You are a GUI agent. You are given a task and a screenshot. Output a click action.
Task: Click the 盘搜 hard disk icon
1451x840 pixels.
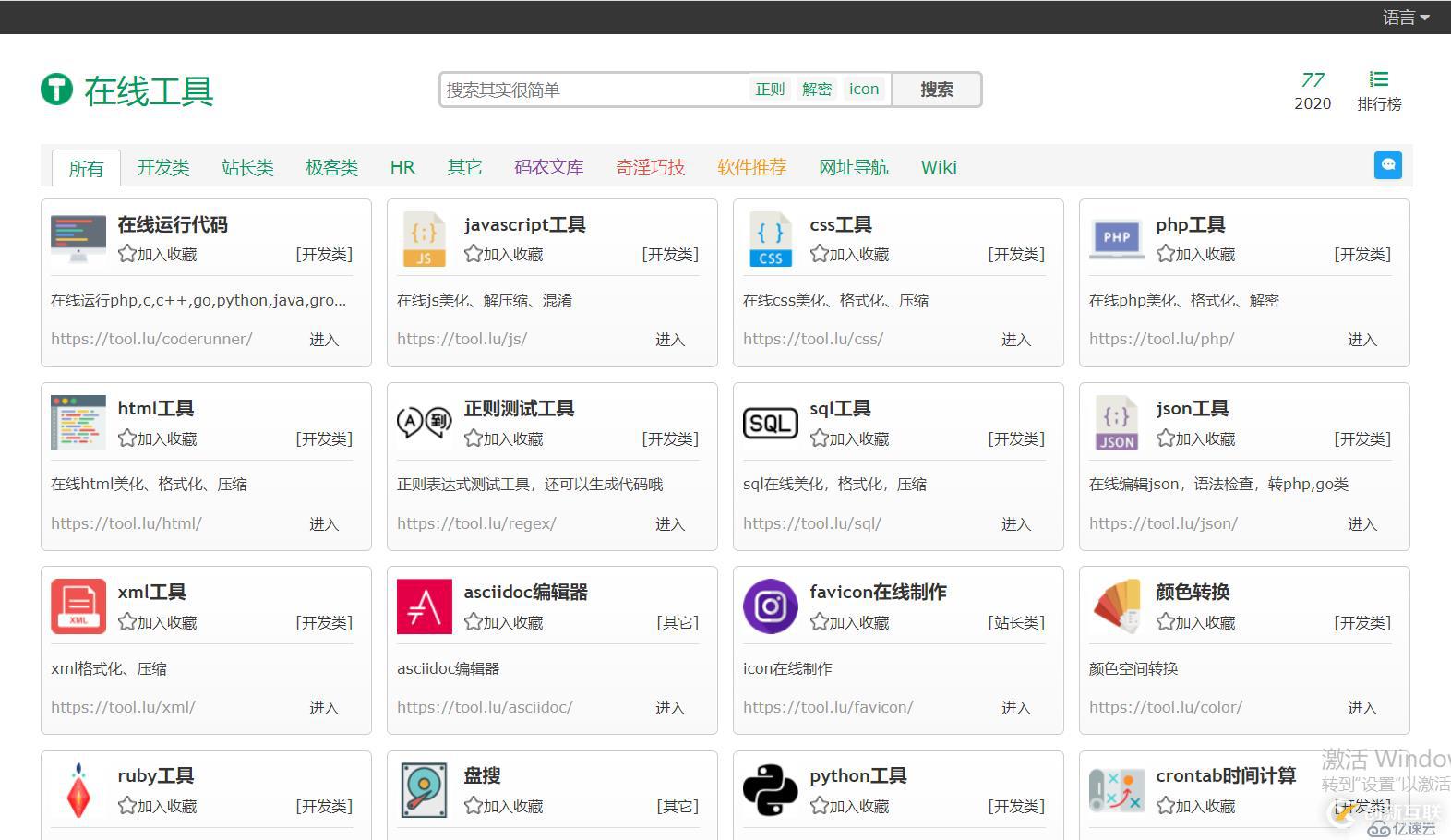point(425,790)
